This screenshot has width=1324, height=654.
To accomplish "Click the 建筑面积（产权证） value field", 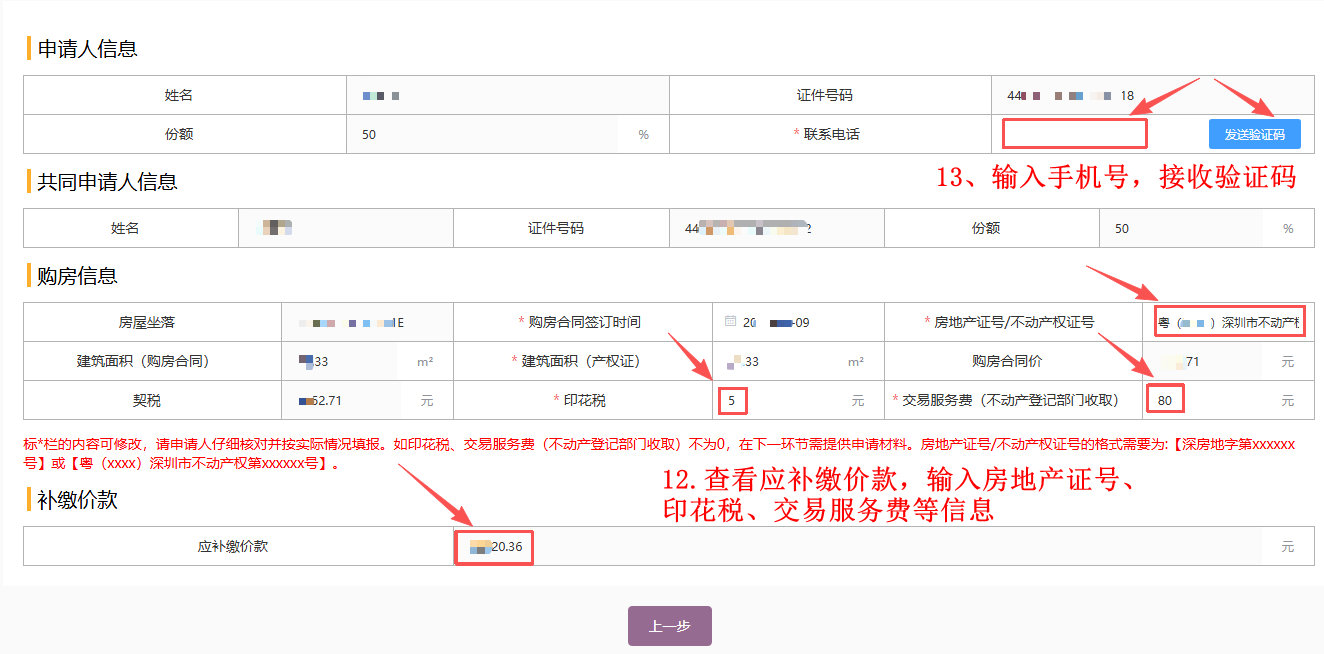I will tap(780, 361).
